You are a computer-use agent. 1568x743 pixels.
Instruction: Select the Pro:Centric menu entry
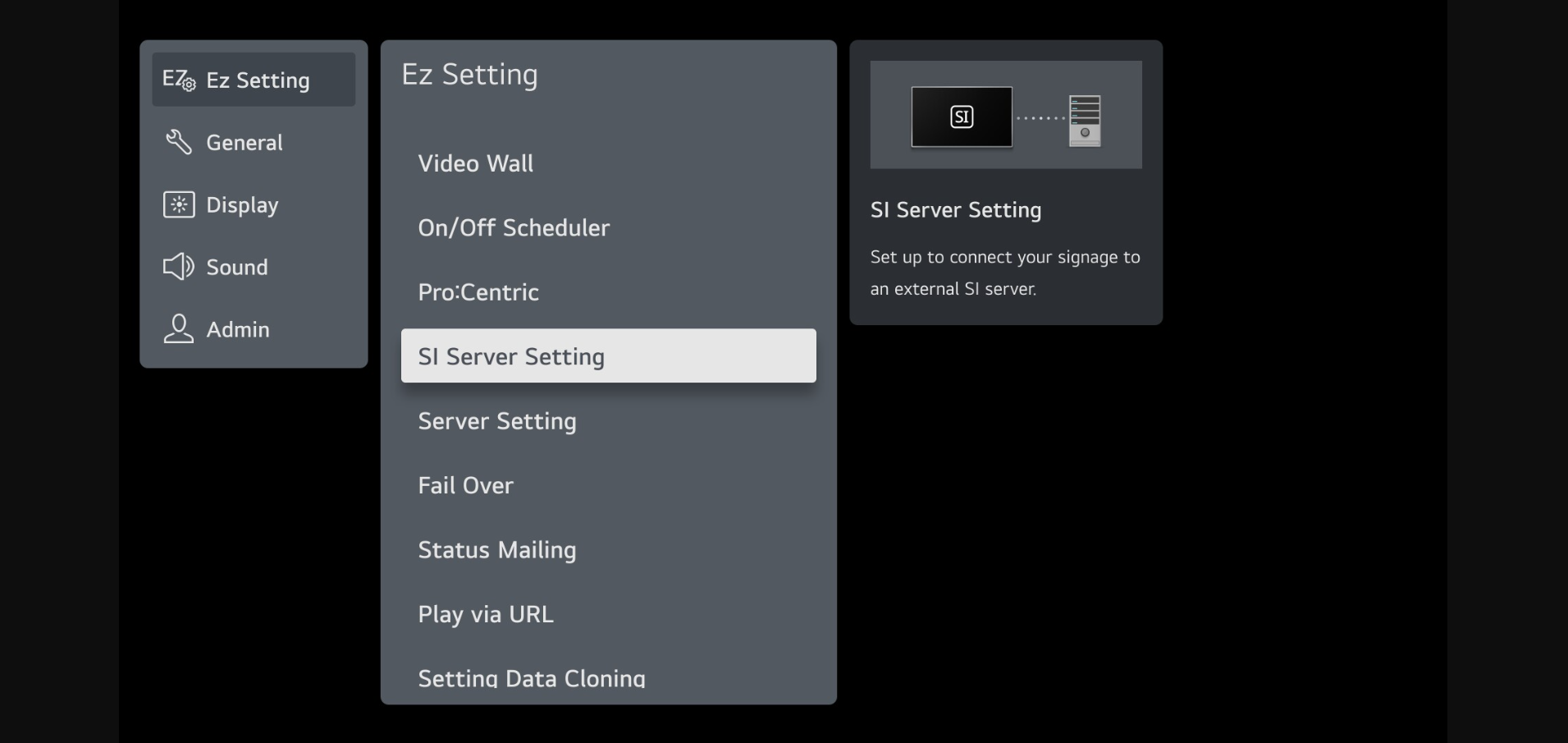(x=478, y=292)
